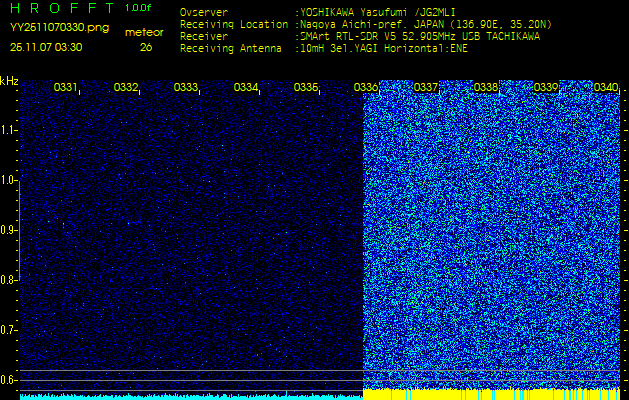
Task: Click the 0332 time marker
Action: click(126, 87)
